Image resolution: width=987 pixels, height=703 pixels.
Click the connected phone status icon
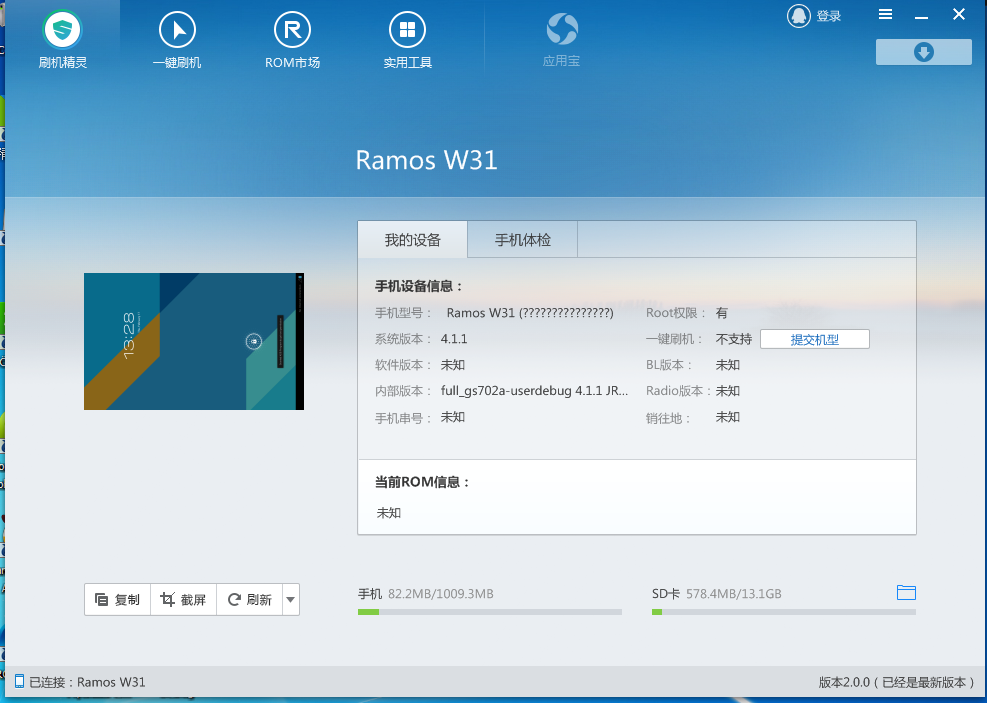click(x=19, y=682)
